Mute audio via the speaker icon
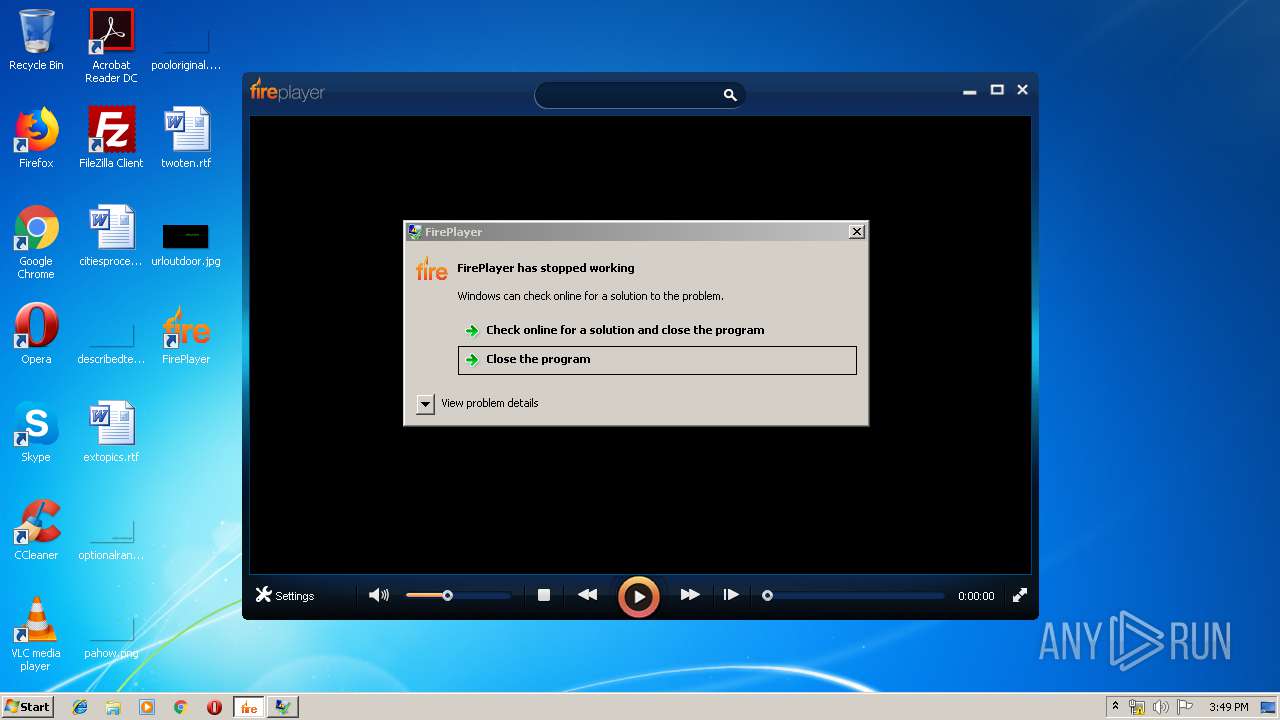The image size is (1280, 720). [379, 595]
